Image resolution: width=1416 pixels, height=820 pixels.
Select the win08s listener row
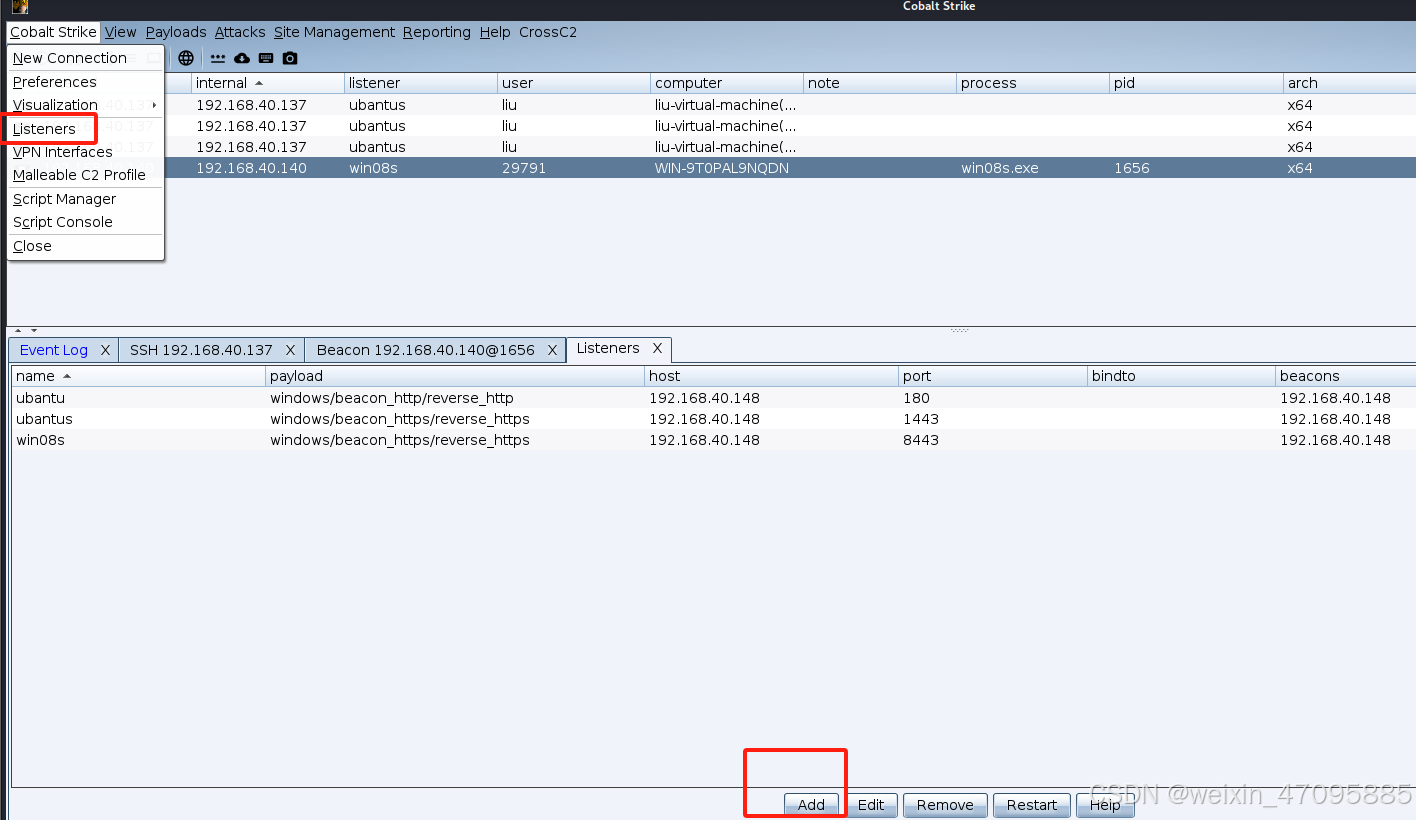point(714,440)
